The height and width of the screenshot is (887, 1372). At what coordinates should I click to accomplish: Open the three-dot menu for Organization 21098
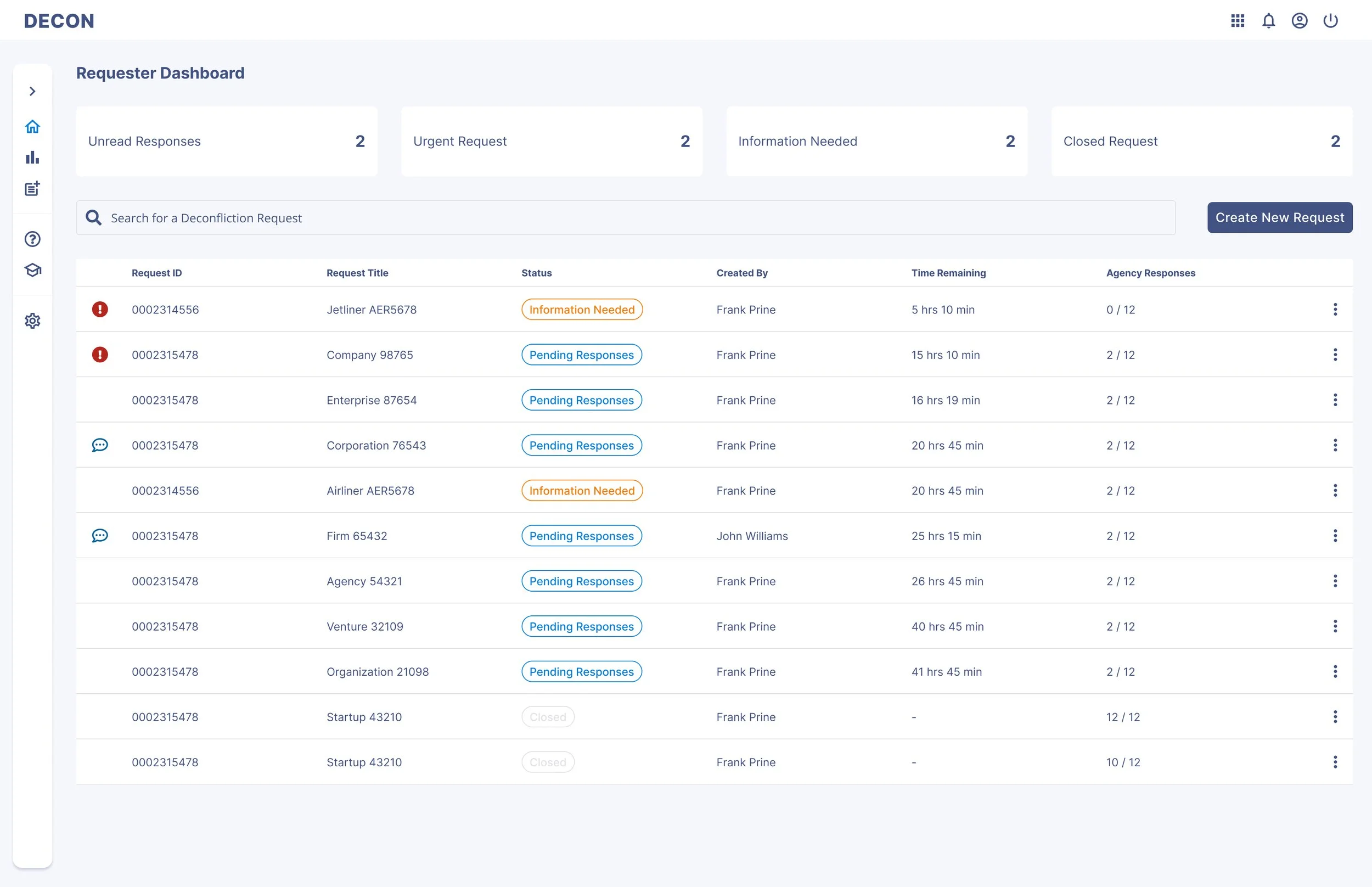coord(1335,672)
